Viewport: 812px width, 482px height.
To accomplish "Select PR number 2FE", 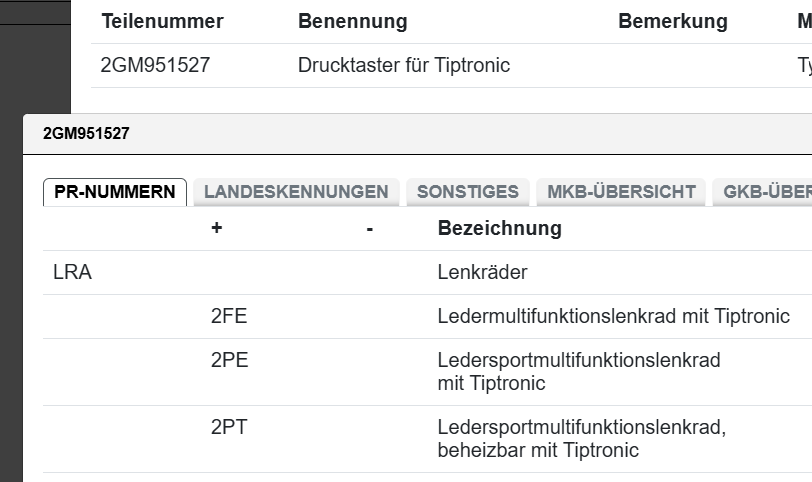I will [x=229, y=316].
